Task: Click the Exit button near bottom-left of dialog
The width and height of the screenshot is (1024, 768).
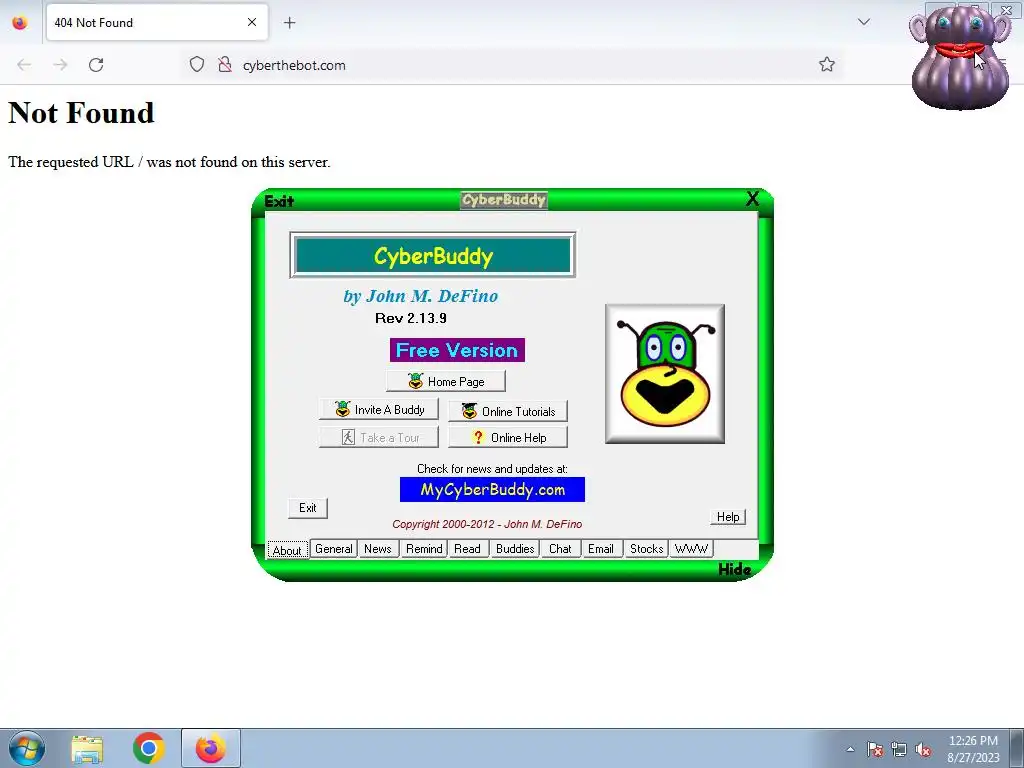Action: [308, 508]
